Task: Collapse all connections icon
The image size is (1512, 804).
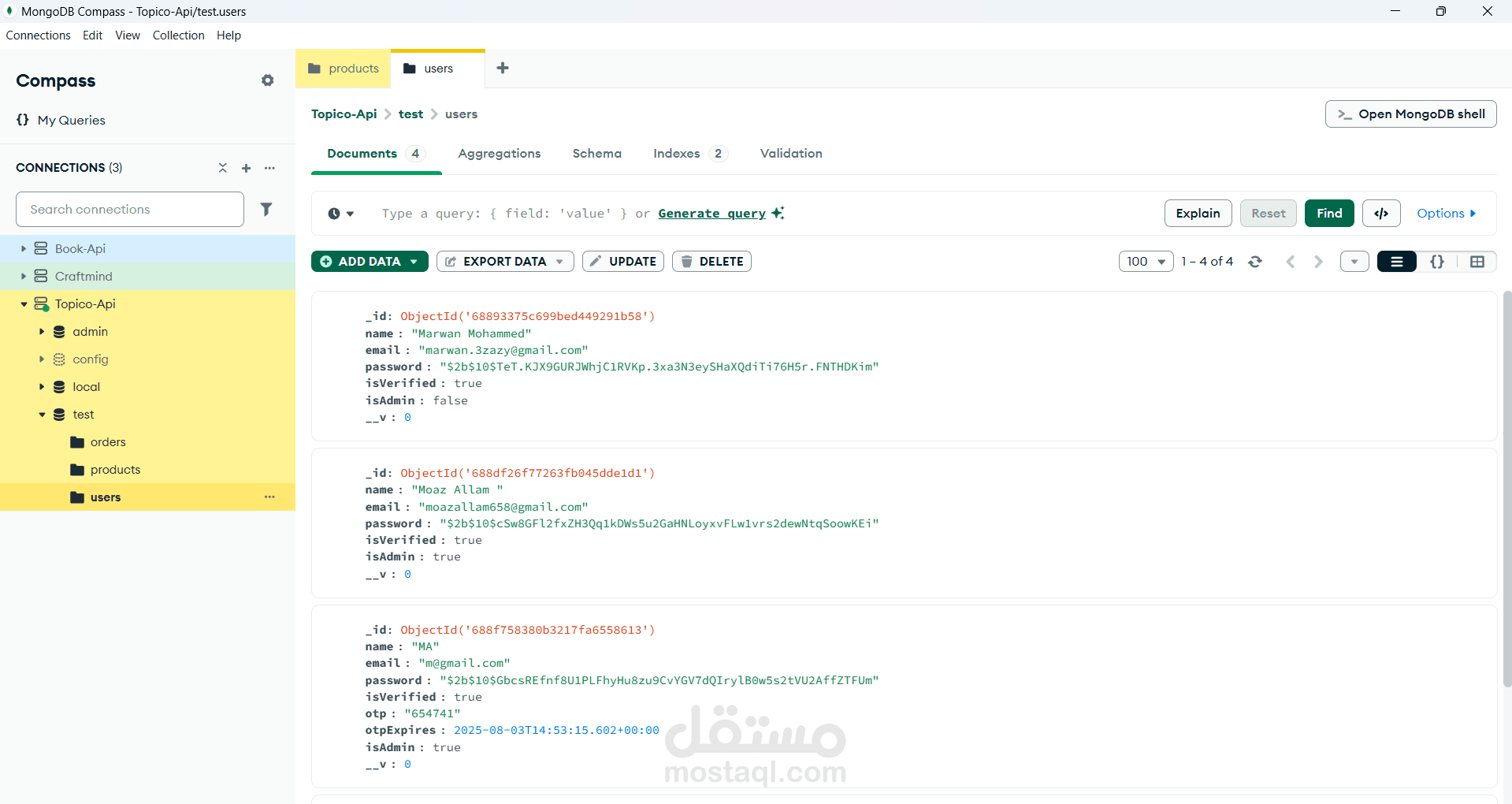Action: click(223, 168)
